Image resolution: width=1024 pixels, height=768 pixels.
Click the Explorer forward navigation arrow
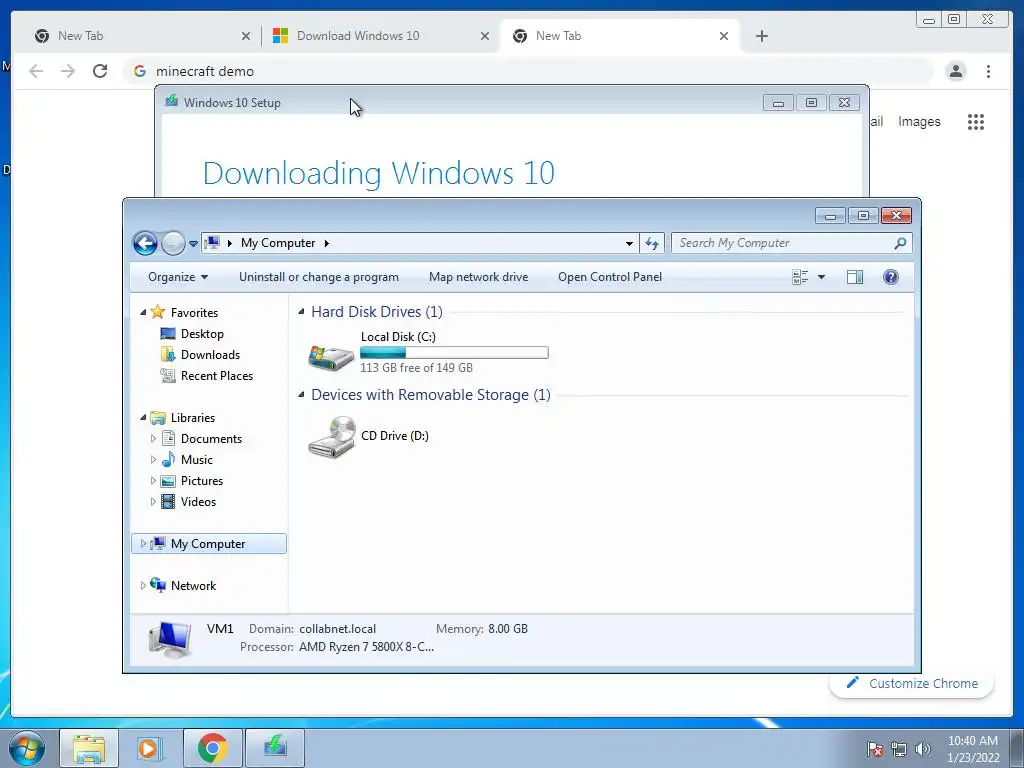173,244
